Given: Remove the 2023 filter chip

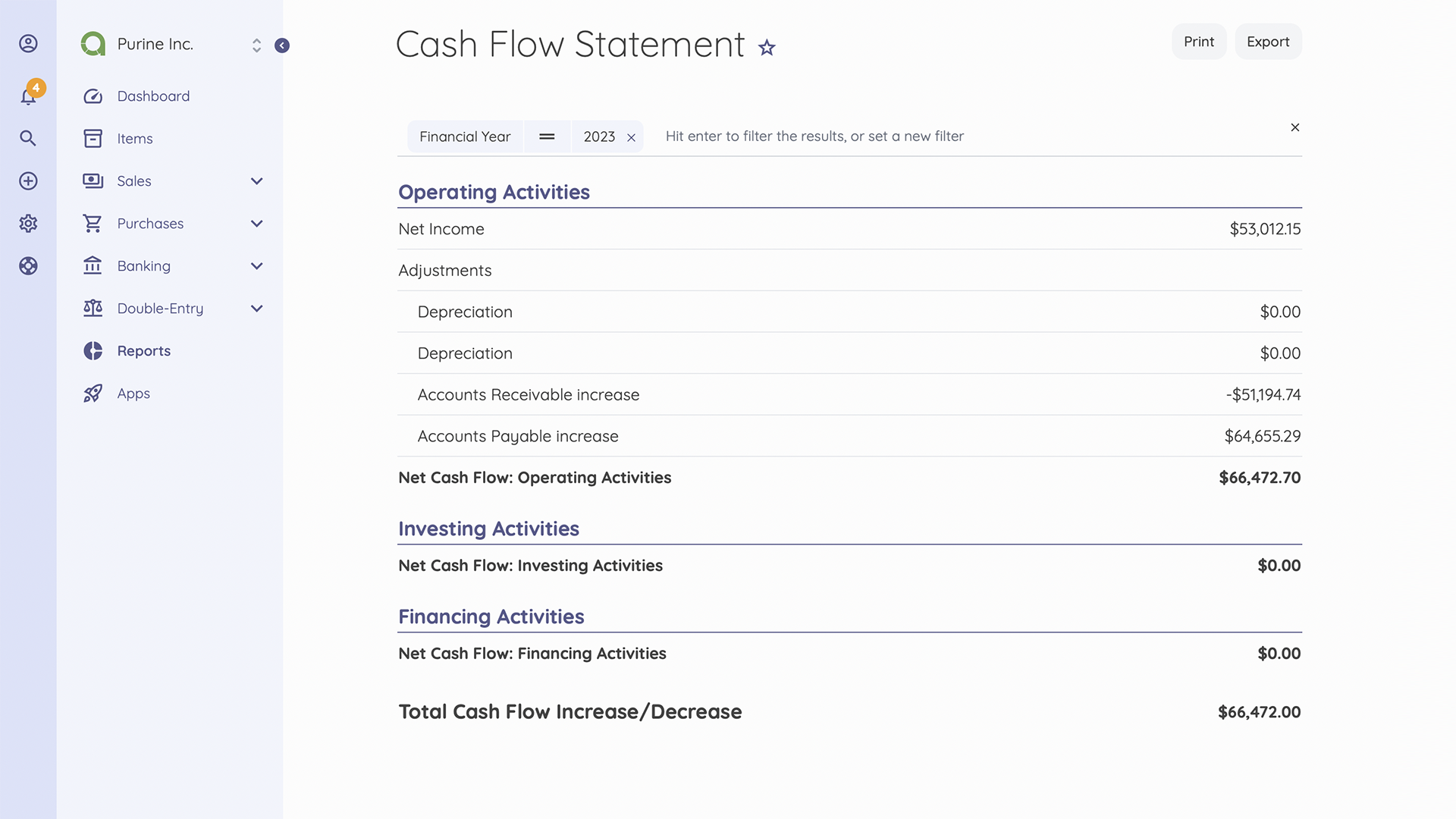Looking at the screenshot, I should tap(632, 137).
